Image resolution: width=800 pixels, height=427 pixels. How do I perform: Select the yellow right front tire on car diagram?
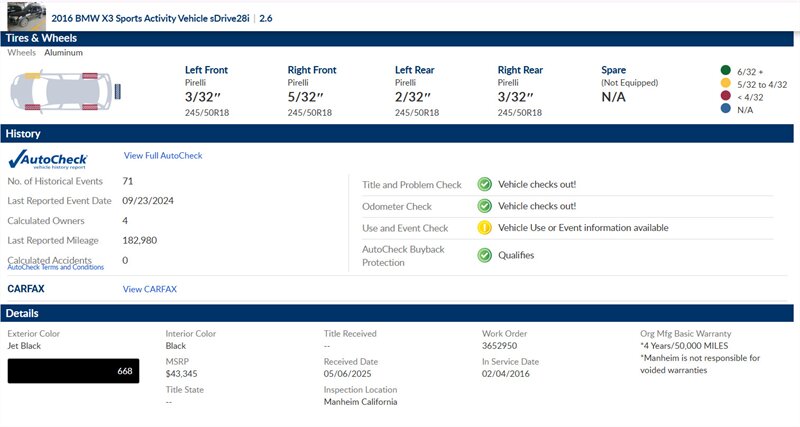[31, 75]
